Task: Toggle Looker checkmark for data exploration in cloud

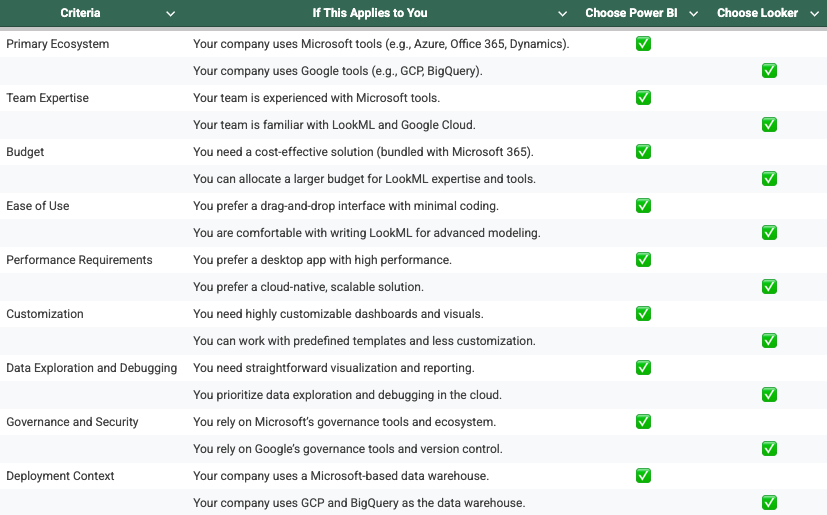Action: point(769,395)
